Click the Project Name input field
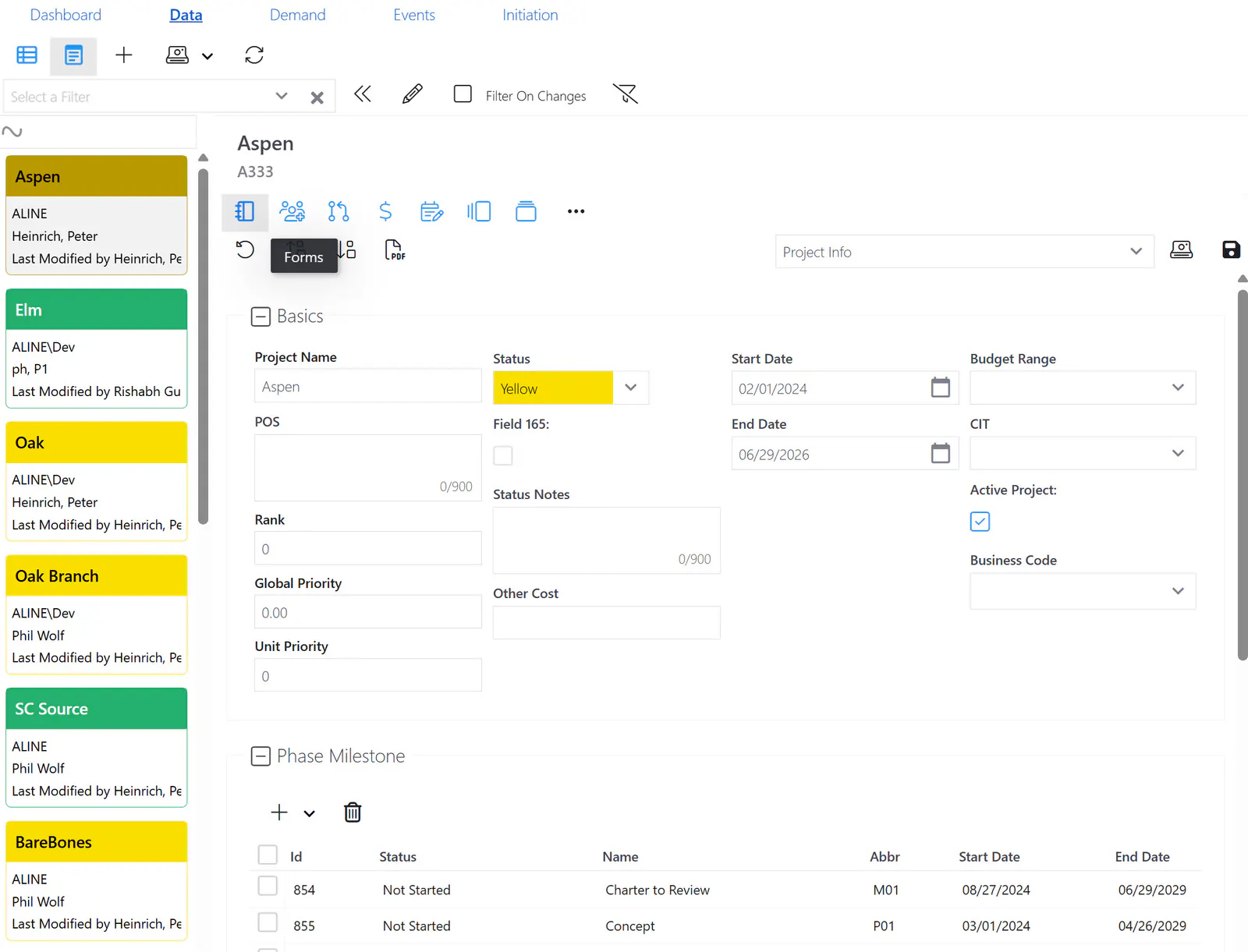Image resolution: width=1248 pixels, height=952 pixels. pos(368,386)
